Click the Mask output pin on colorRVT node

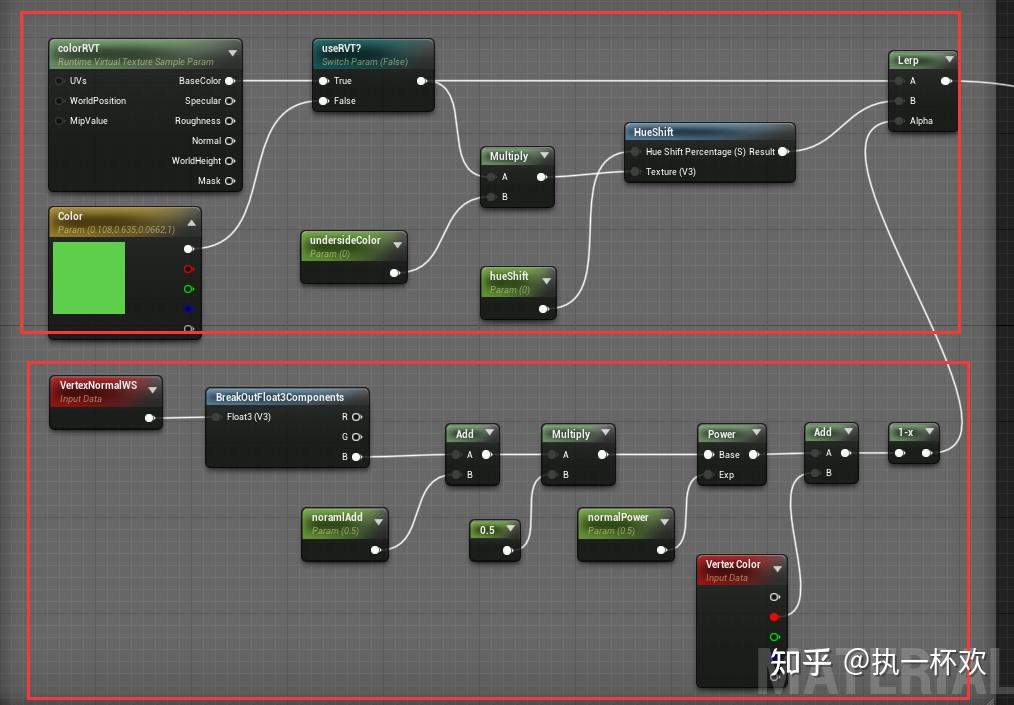tap(230, 181)
